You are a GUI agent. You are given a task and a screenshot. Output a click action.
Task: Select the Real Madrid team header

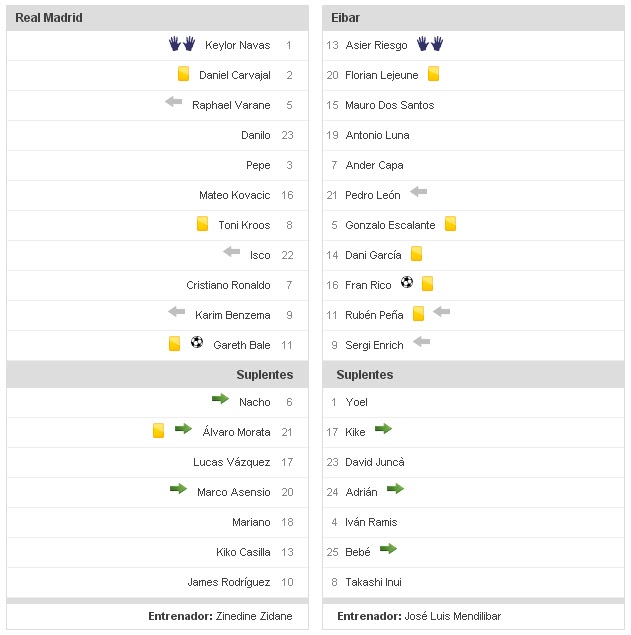(49, 18)
